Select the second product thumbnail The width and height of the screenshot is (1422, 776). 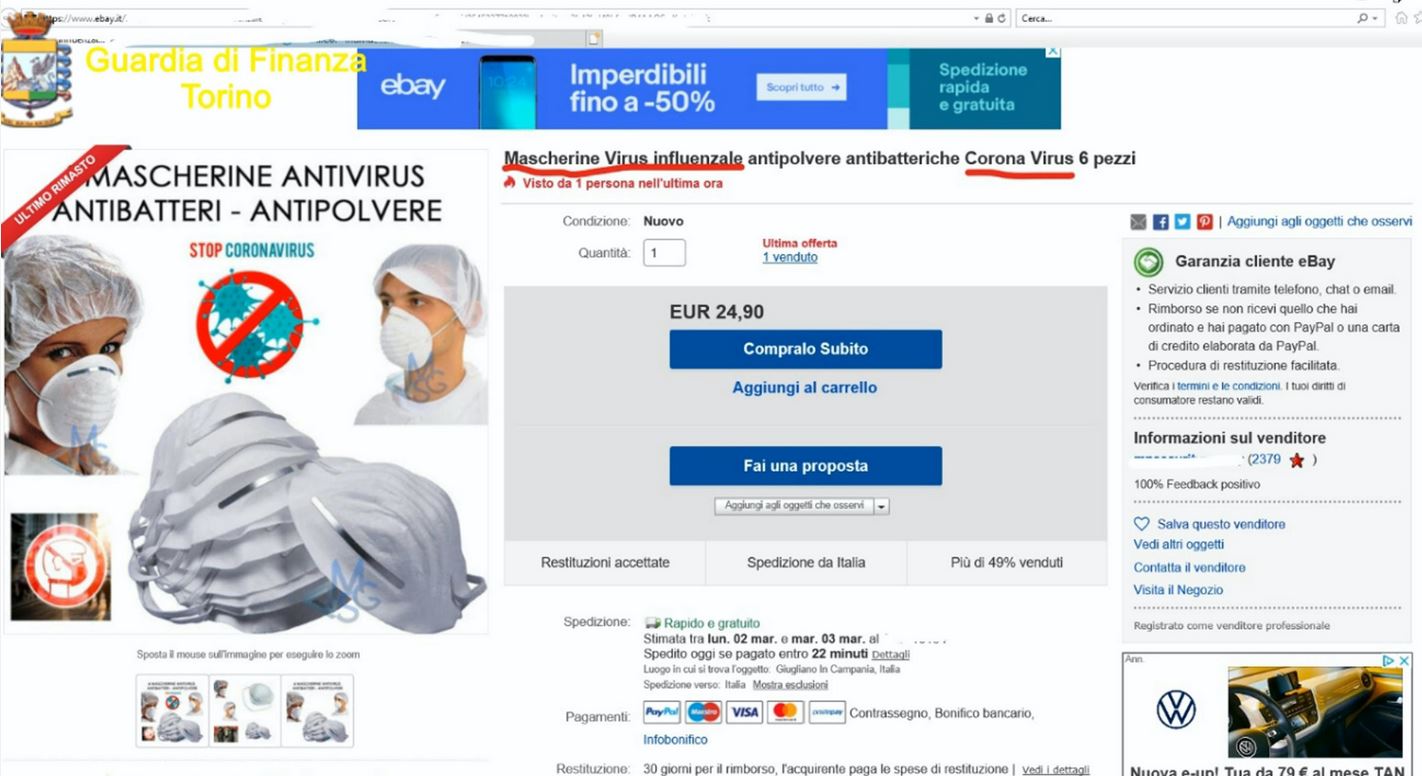245,711
